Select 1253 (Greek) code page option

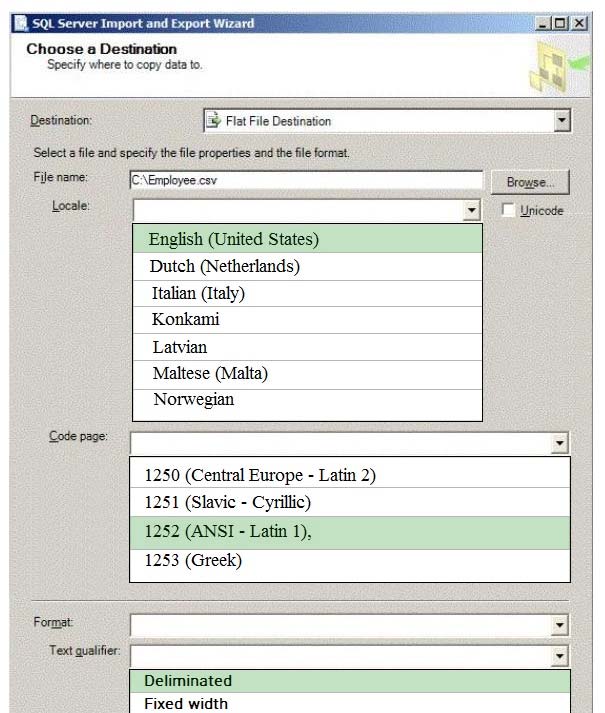(350, 562)
